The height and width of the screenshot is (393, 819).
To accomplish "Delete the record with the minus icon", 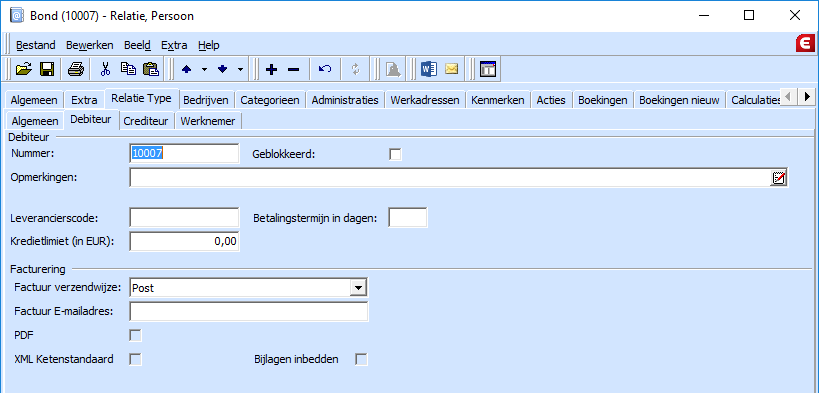I will tap(294, 69).
